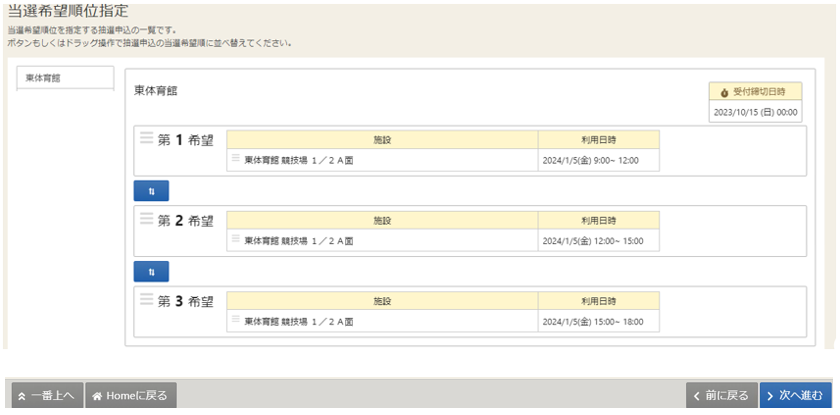Click facility row handle for 12:00~15:00 entry
840x415 pixels.
[236, 239]
